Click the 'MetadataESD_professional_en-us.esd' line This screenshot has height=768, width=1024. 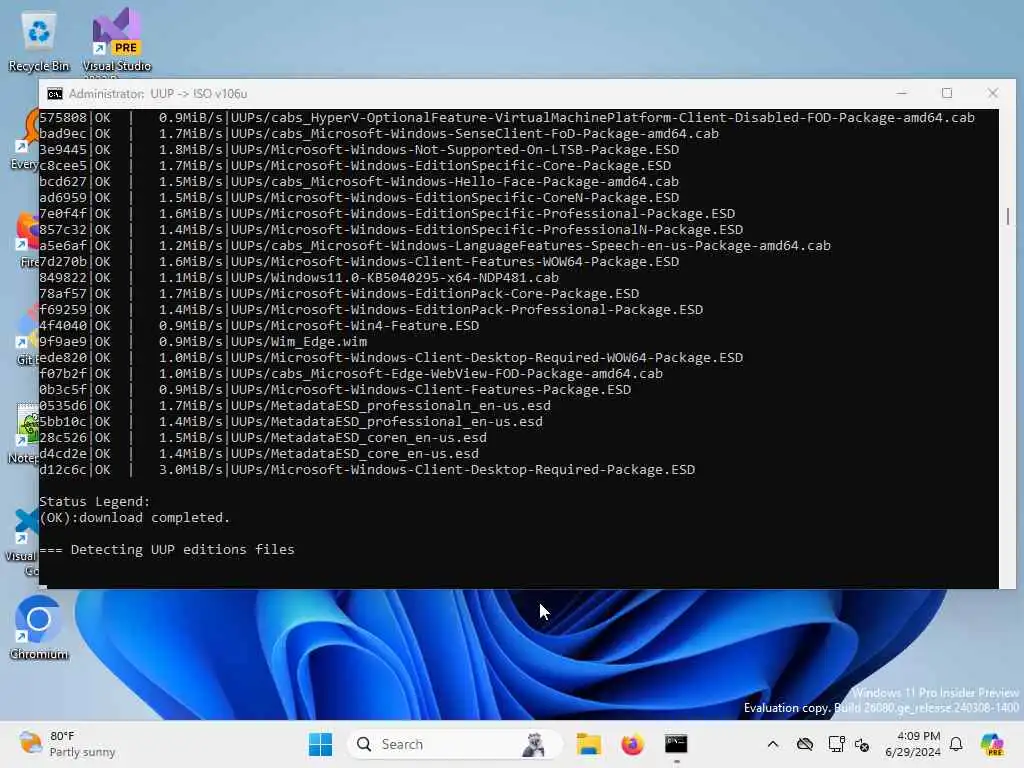[291, 421]
